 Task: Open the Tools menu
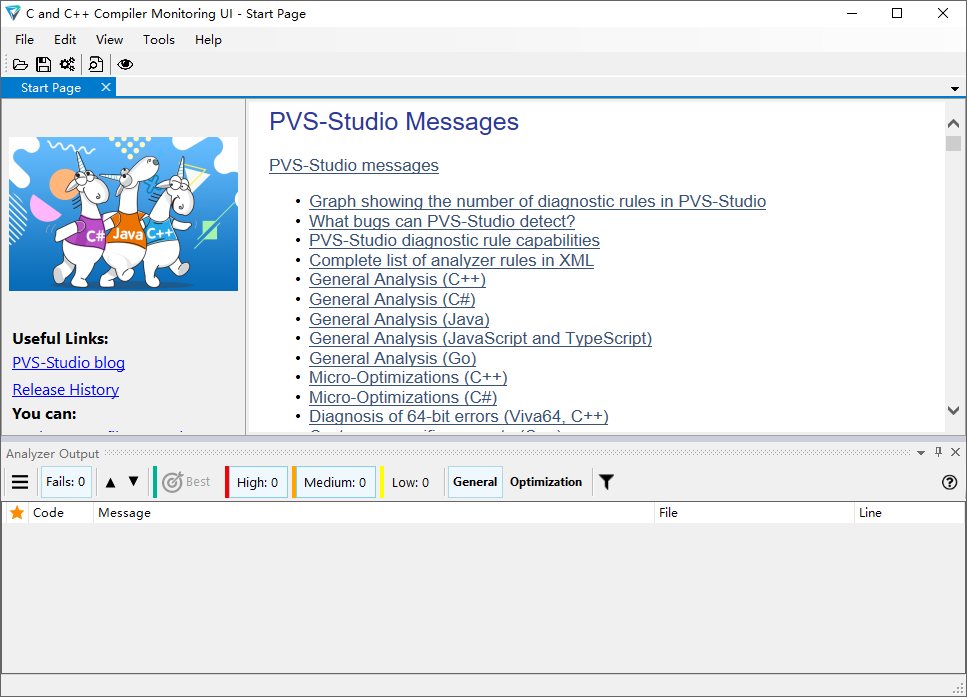click(159, 39)
